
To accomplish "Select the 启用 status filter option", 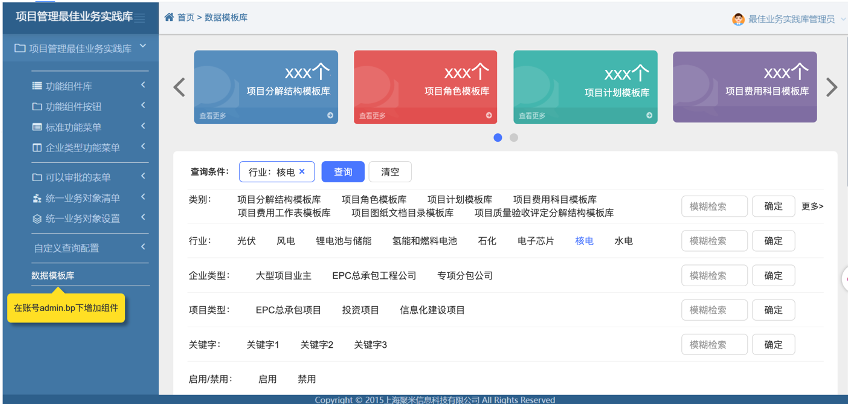I will [x=267, y=379].
